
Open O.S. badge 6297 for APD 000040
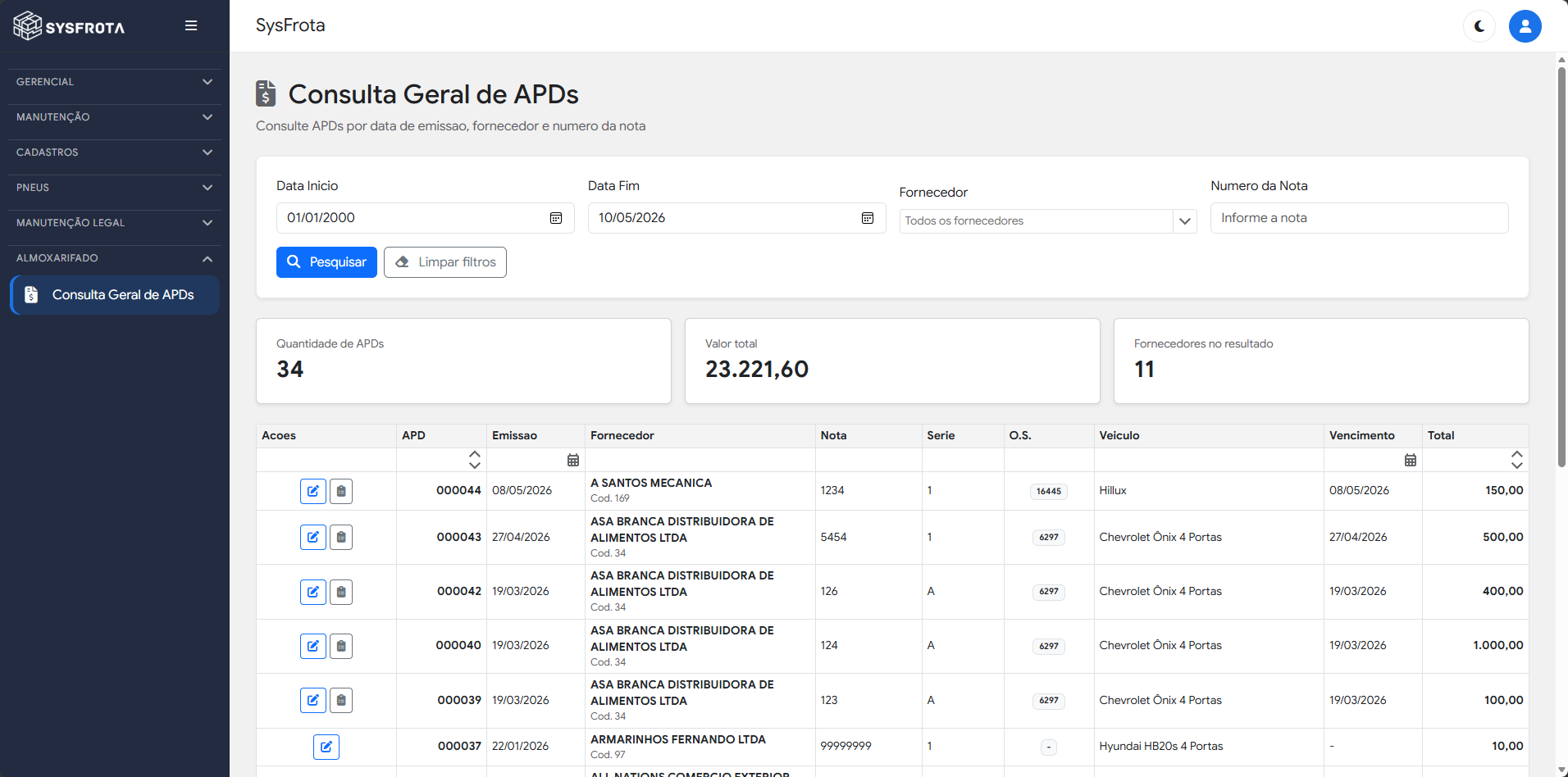click(1049, 646)
